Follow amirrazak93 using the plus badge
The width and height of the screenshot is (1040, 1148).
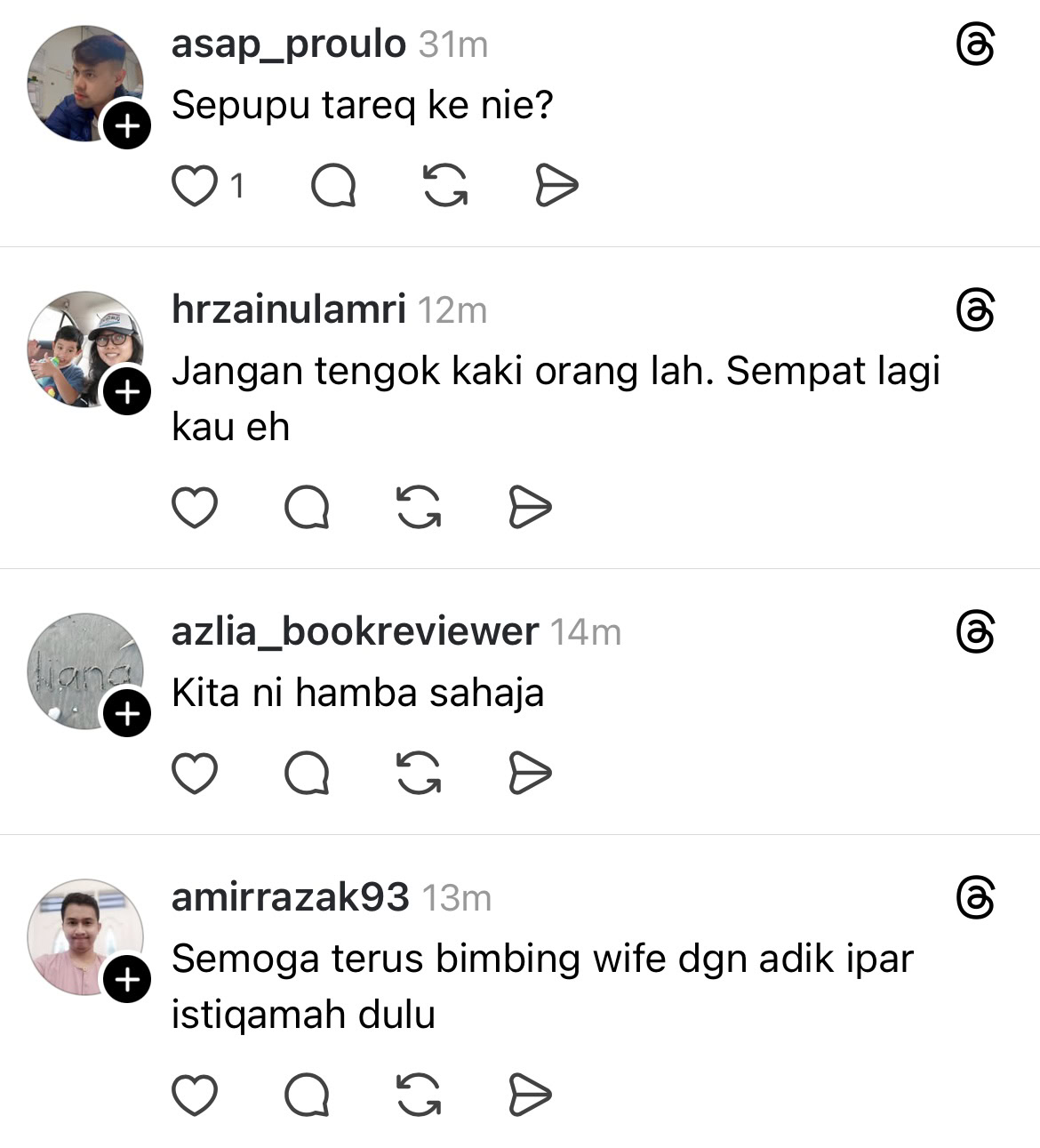pyautogui.click(x=127, y=979)
